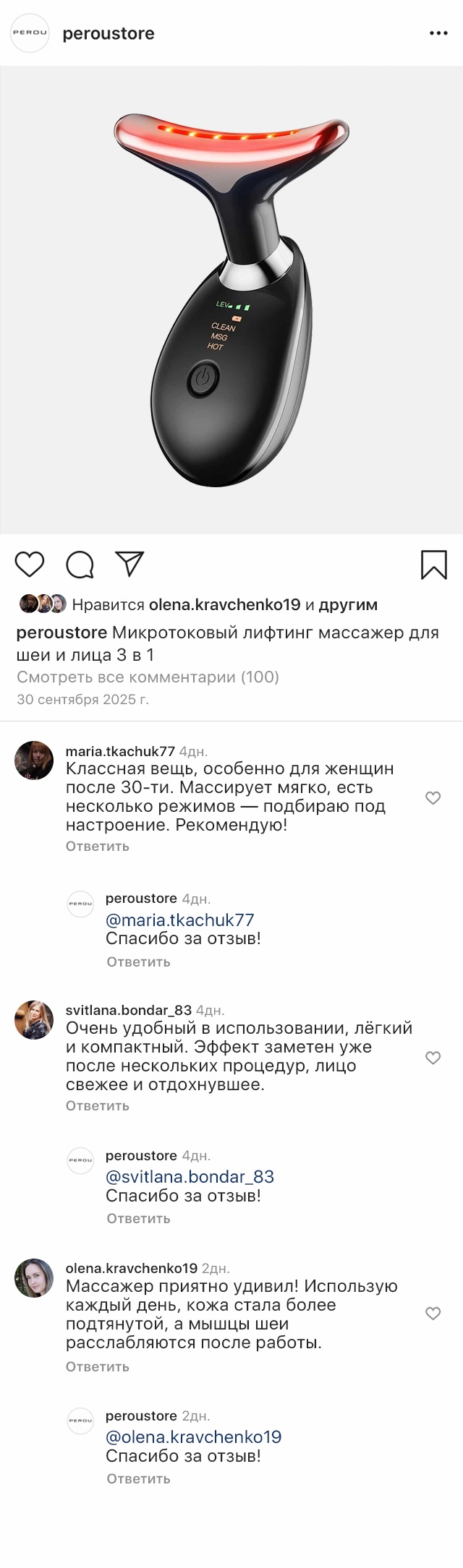Like the post with the heart icon
Viewport: 463px width, 1568px height.
coord(30,564)
